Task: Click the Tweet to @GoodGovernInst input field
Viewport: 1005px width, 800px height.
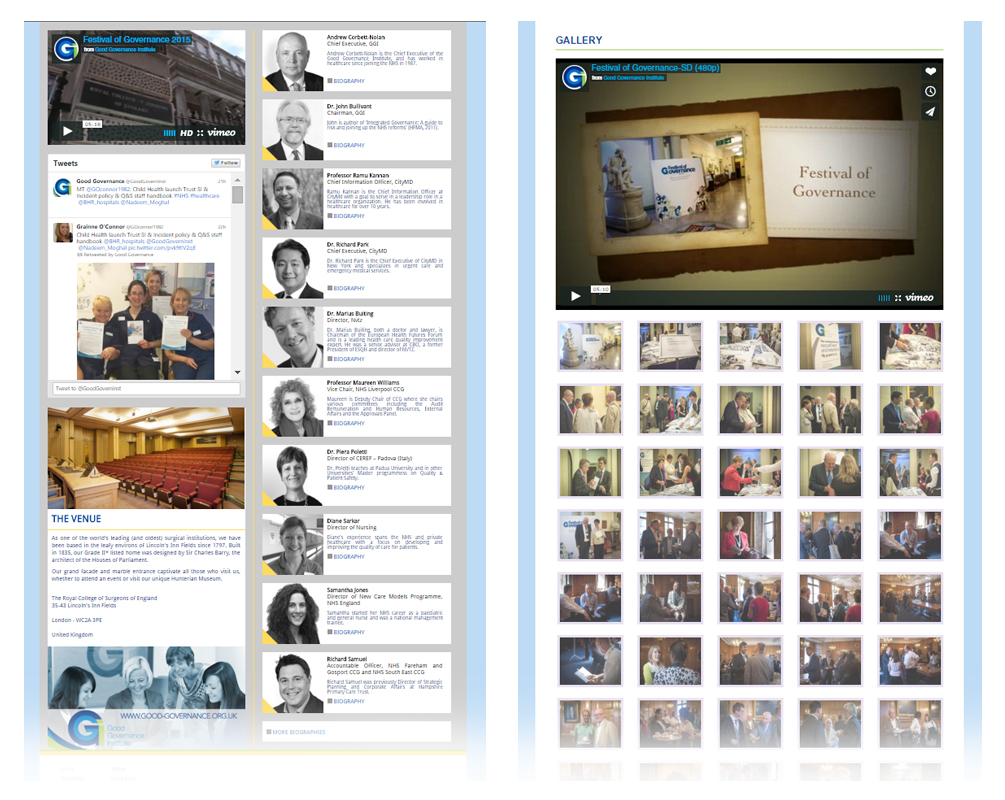Action: [x=146, y=388]
